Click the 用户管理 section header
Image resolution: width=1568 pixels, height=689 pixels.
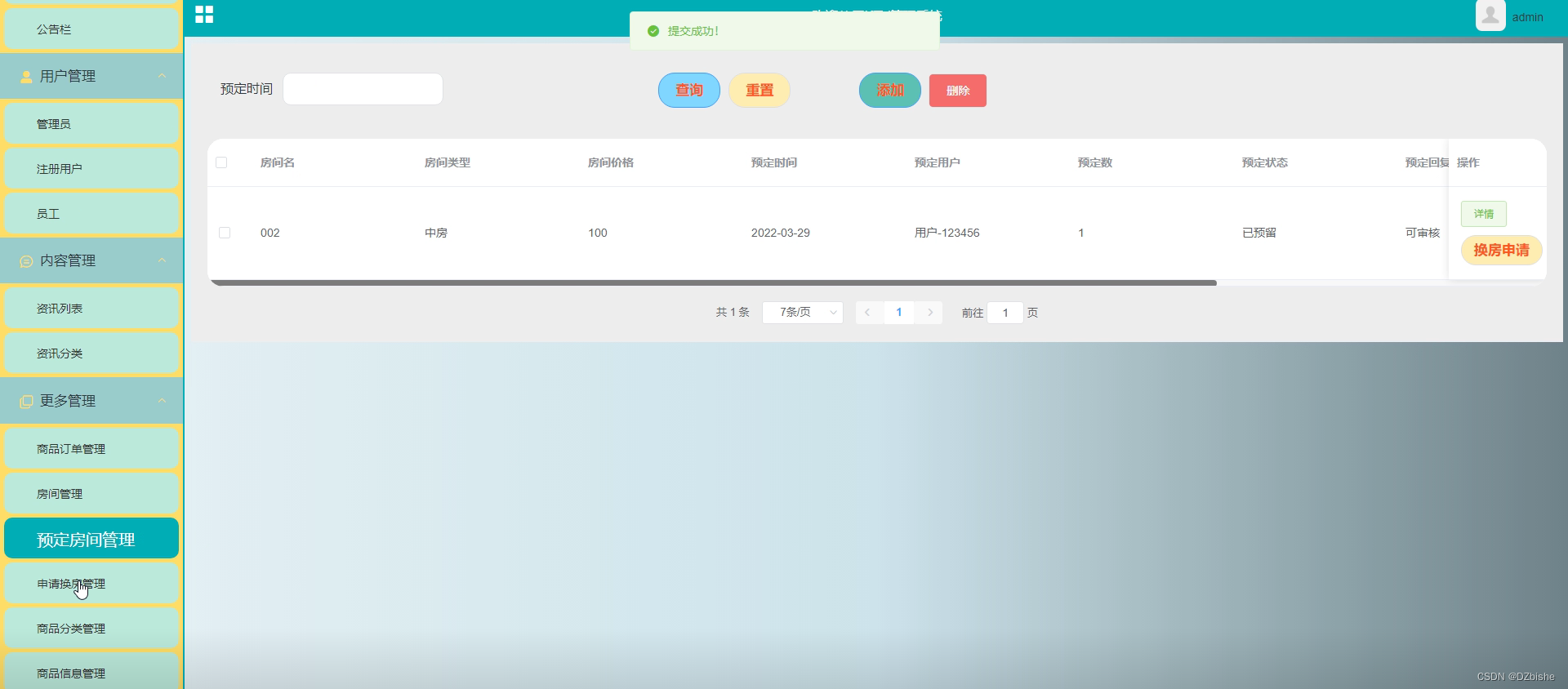point(91,76)
